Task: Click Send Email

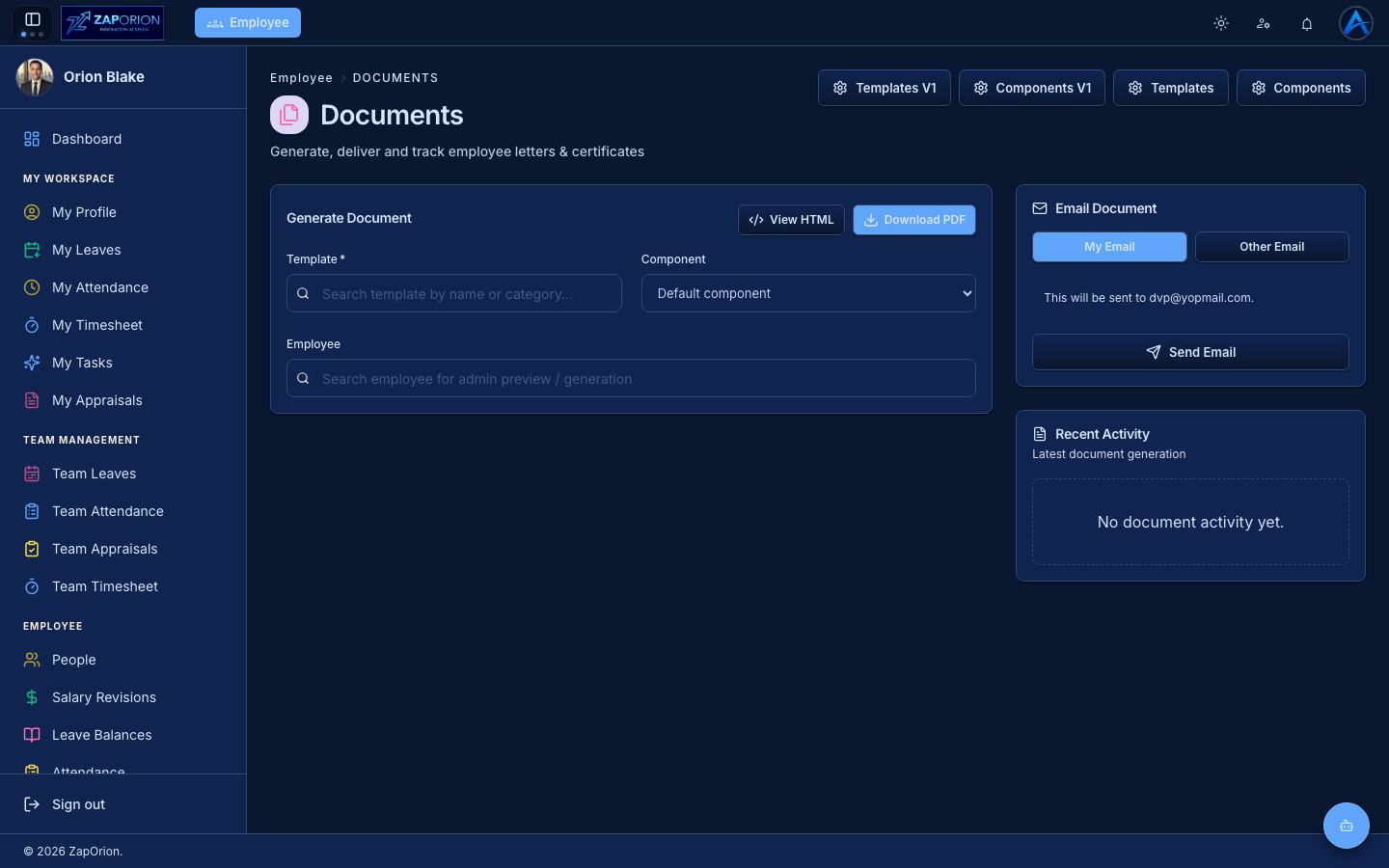Action: 1190,352
